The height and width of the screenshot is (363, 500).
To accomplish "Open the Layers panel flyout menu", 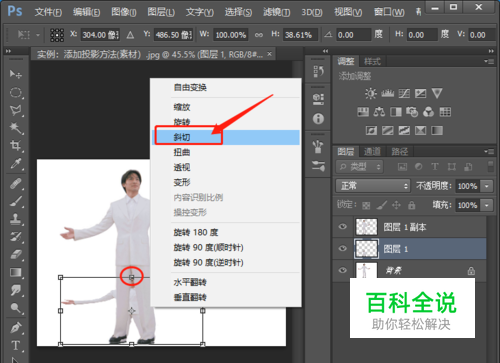I will click(489, 152).
